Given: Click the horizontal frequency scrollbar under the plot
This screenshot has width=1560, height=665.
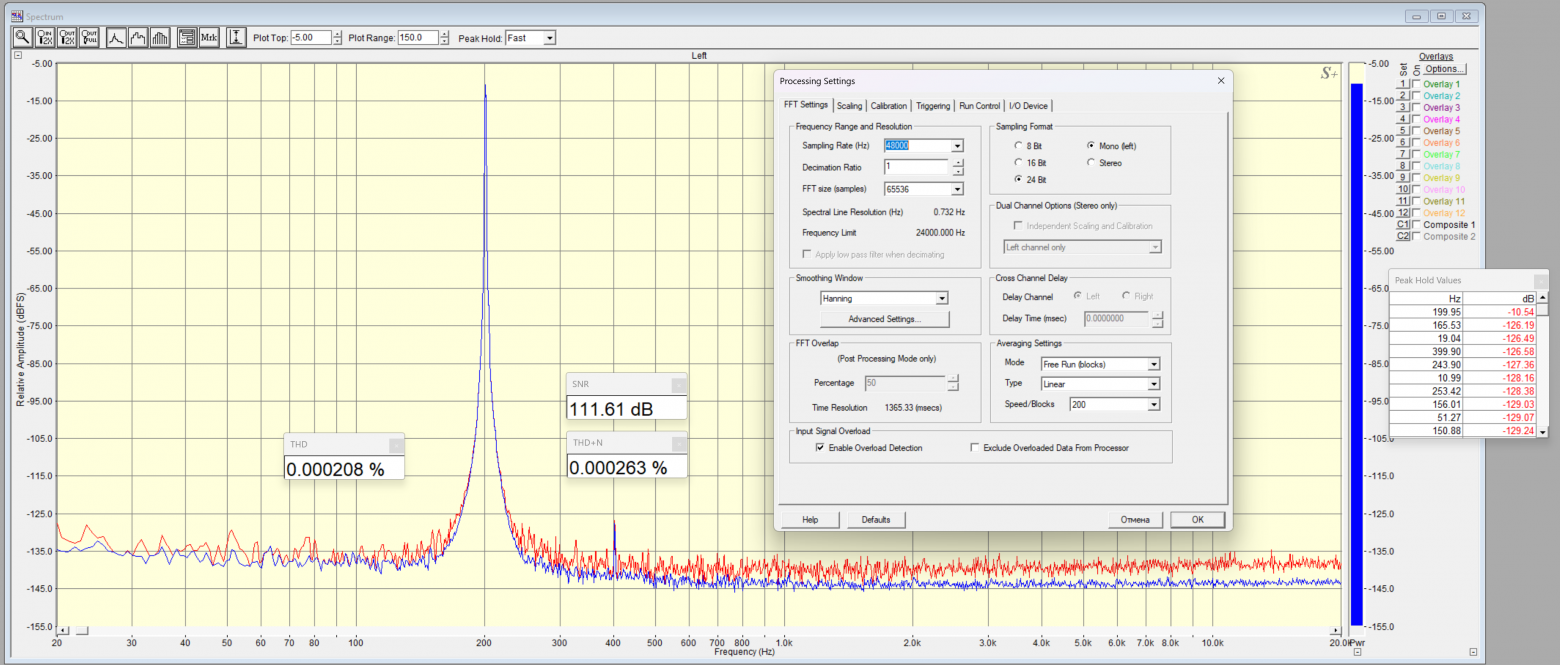Looking at the screenshot, I should coord(699,631).
